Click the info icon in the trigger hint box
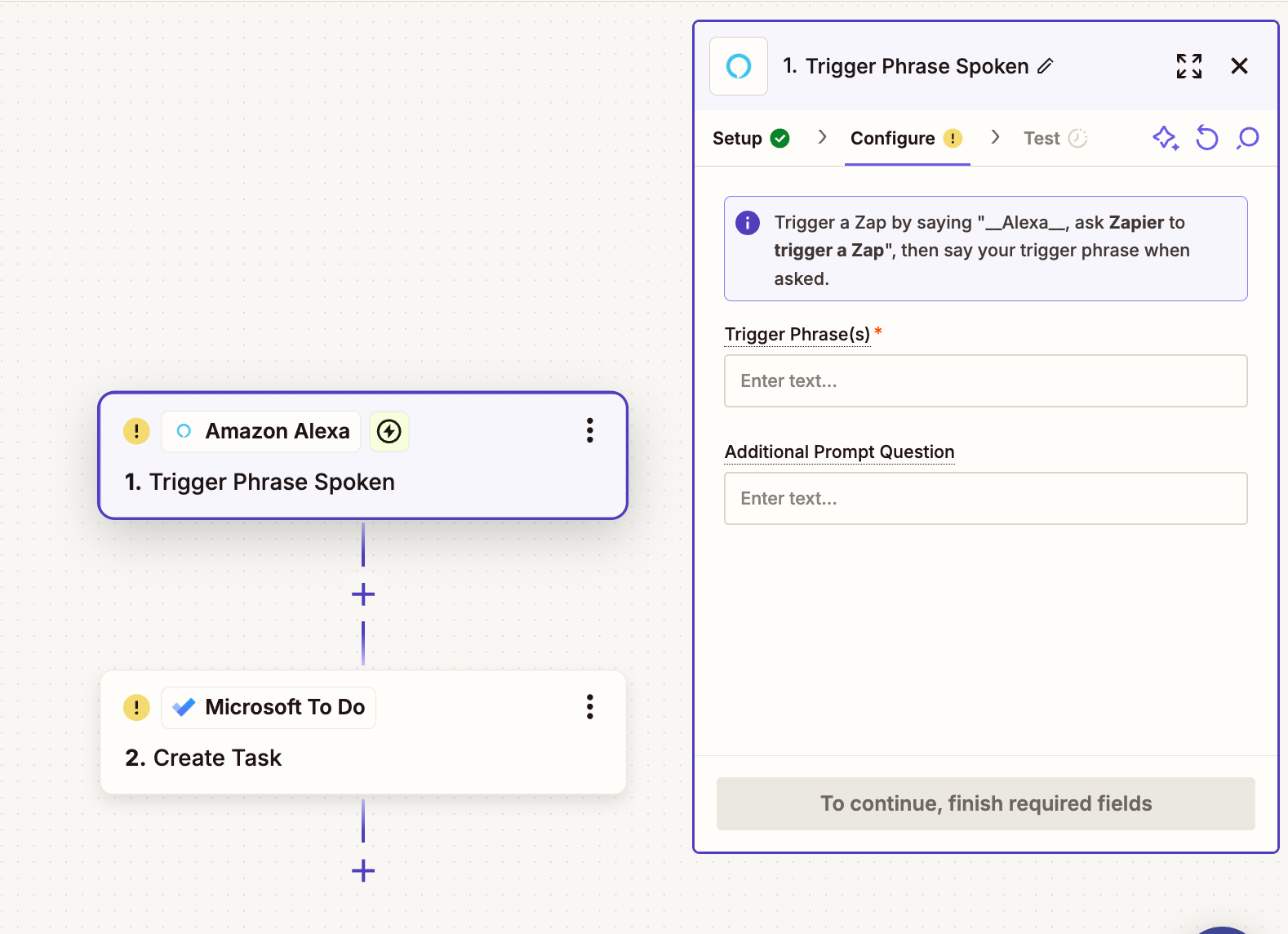The height and width of the screenshot is (934, 1288). tap(748, 223)
